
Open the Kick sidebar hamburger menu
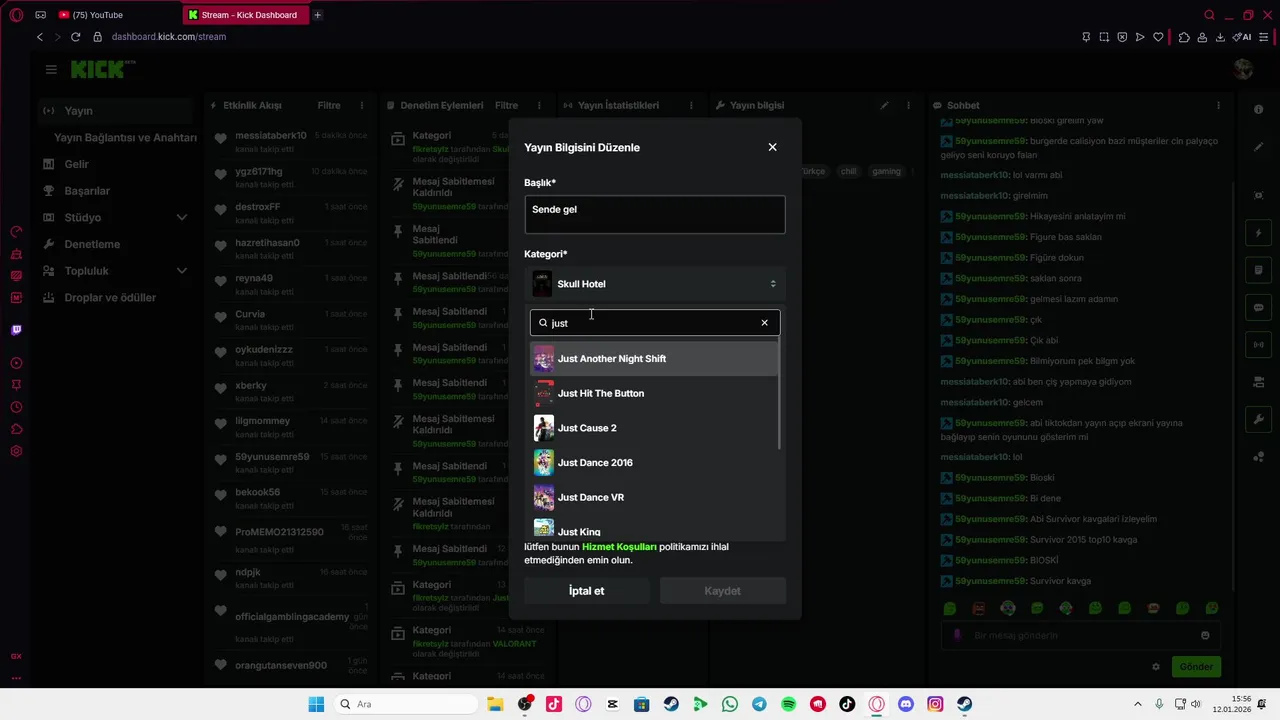51,69
